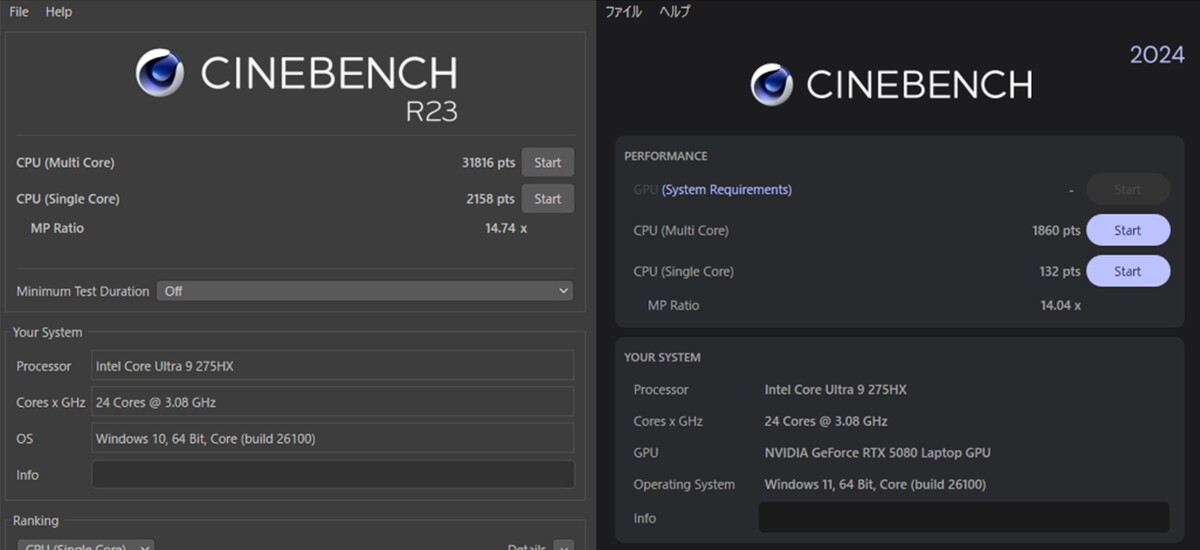The height and width of the screenshot is (550, 1200).
Task: Click the R23 OS field Windows 10
Action: pyautogui.click(x=333, y=438)
